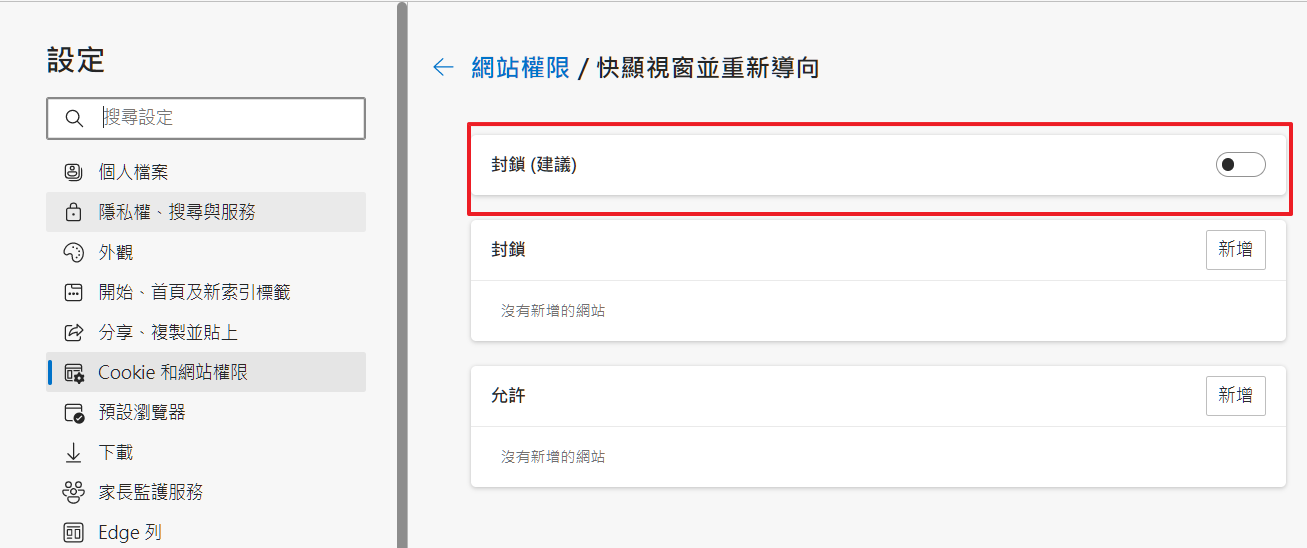
Task: Open 下載 settings in the sidebar
Action: (115, 452)
